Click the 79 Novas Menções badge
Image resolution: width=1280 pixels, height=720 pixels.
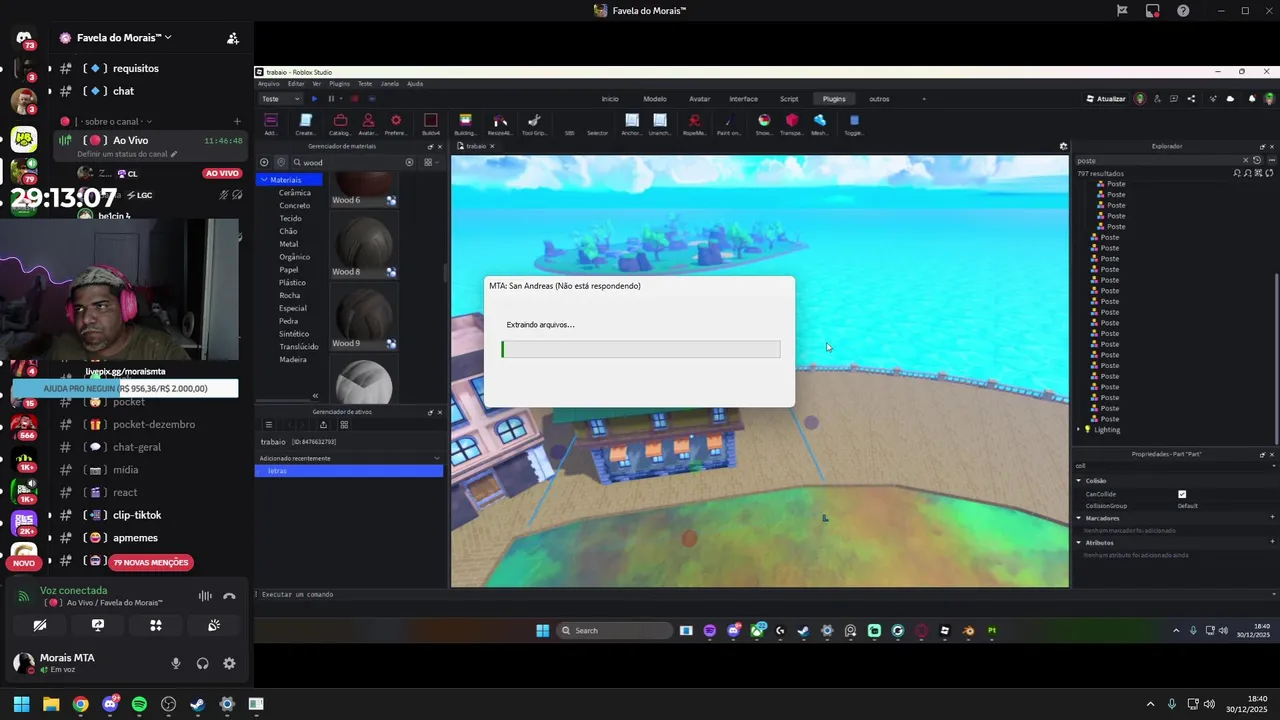pos(150,562)
